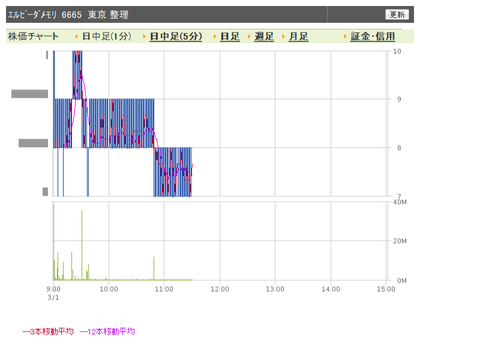Click the 0M volume axis label

click(402, 280)
